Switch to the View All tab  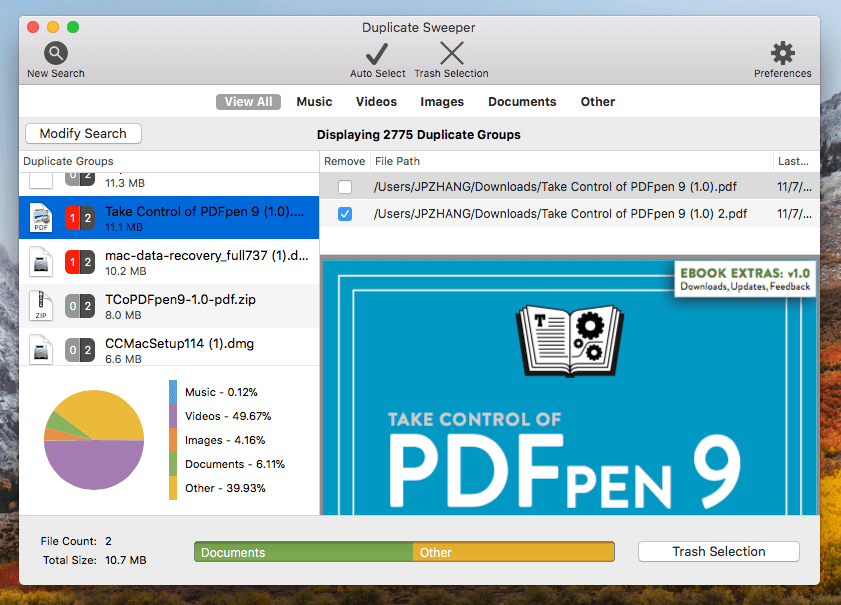tap(248, 102)
